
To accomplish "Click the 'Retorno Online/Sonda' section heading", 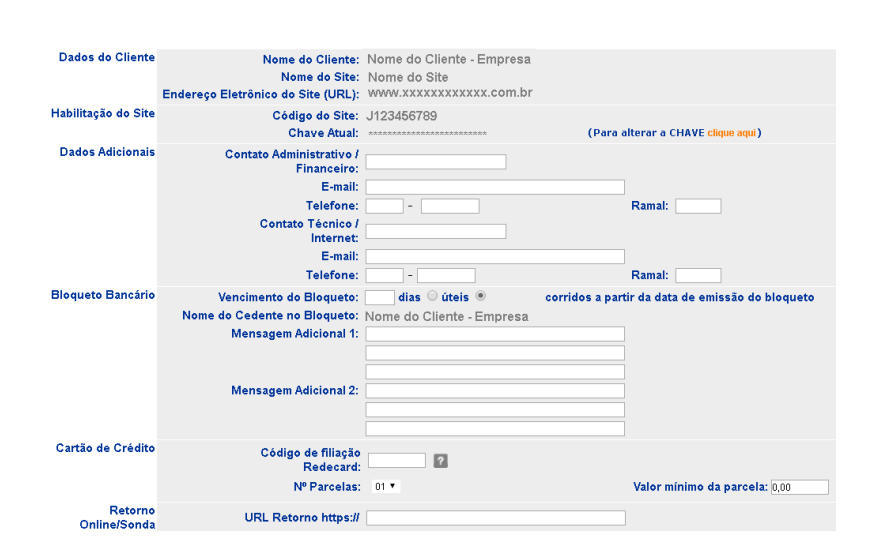I will tap(117, 518).
